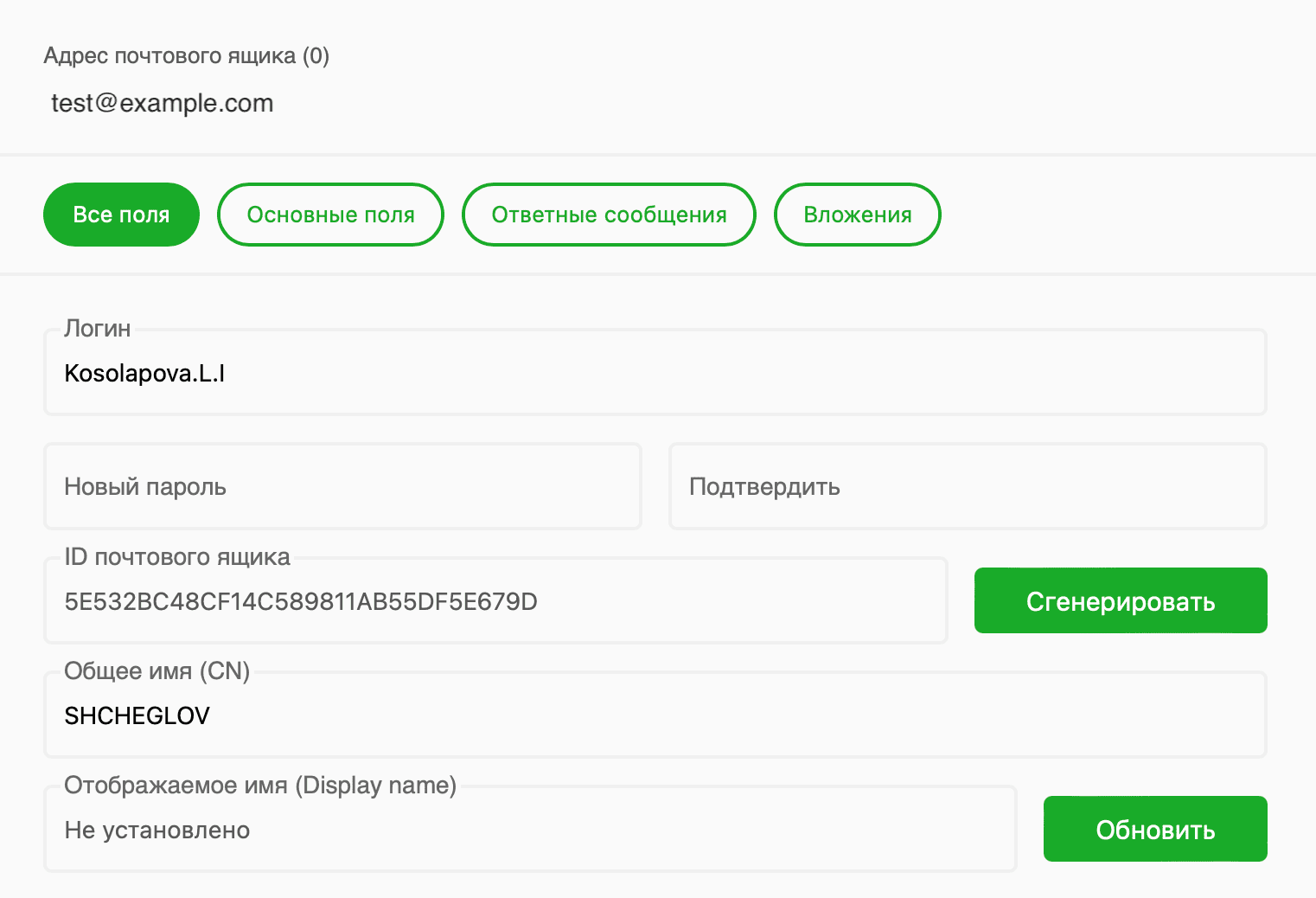This screenshot has width=1316, height=898.
Task: Select the "Все поля" filter tab
Action: click(x=121, y=215)
